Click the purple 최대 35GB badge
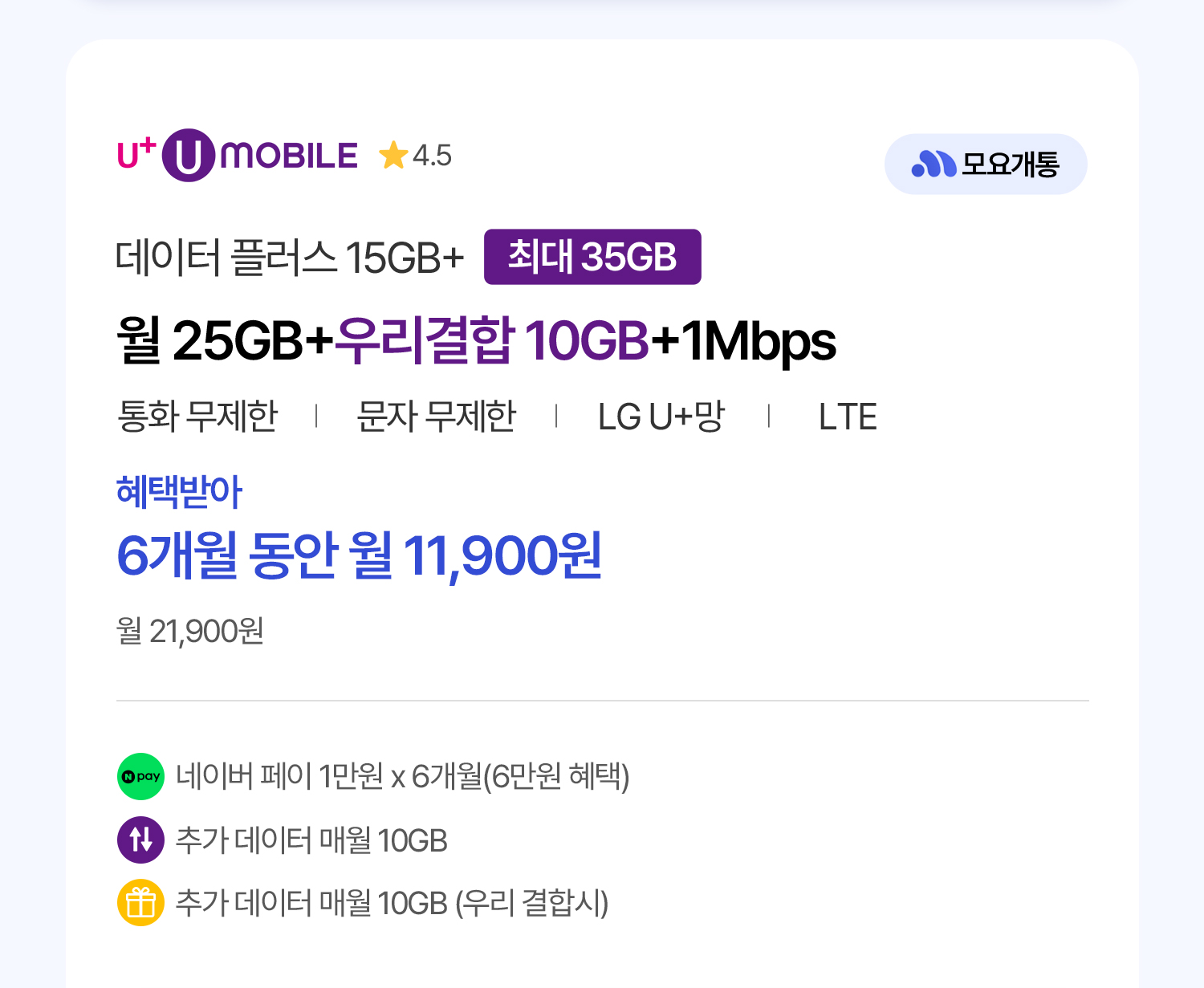This screenshot has width=1204, height=988. [x=592, y=257]
